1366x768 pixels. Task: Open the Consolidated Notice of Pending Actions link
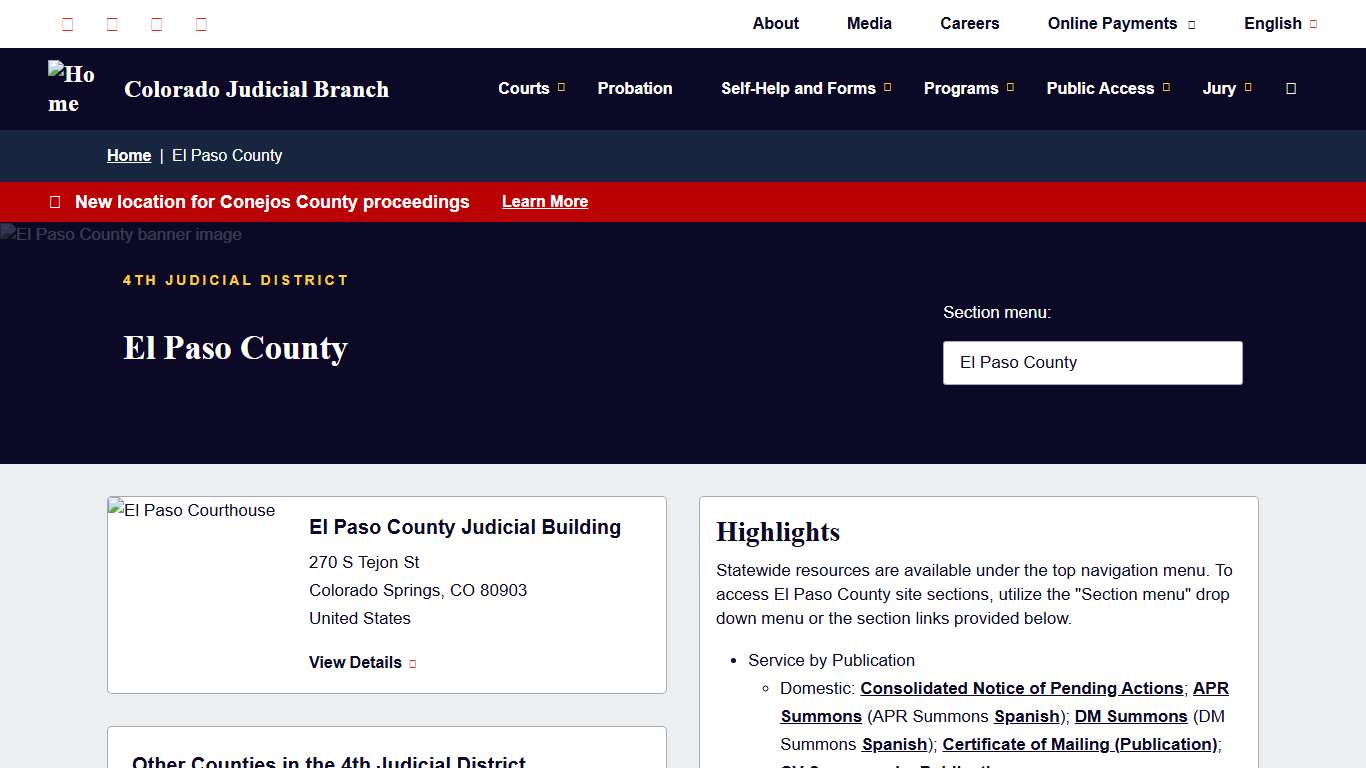[x=1022, y=688]
